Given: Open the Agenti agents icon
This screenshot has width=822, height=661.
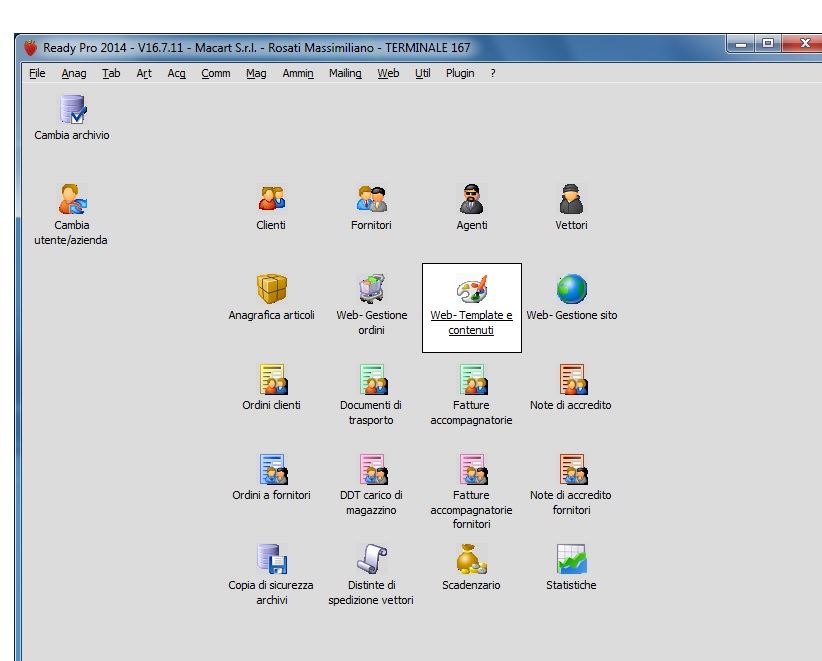Looking at the screenshot, I should tap(471, 199).
